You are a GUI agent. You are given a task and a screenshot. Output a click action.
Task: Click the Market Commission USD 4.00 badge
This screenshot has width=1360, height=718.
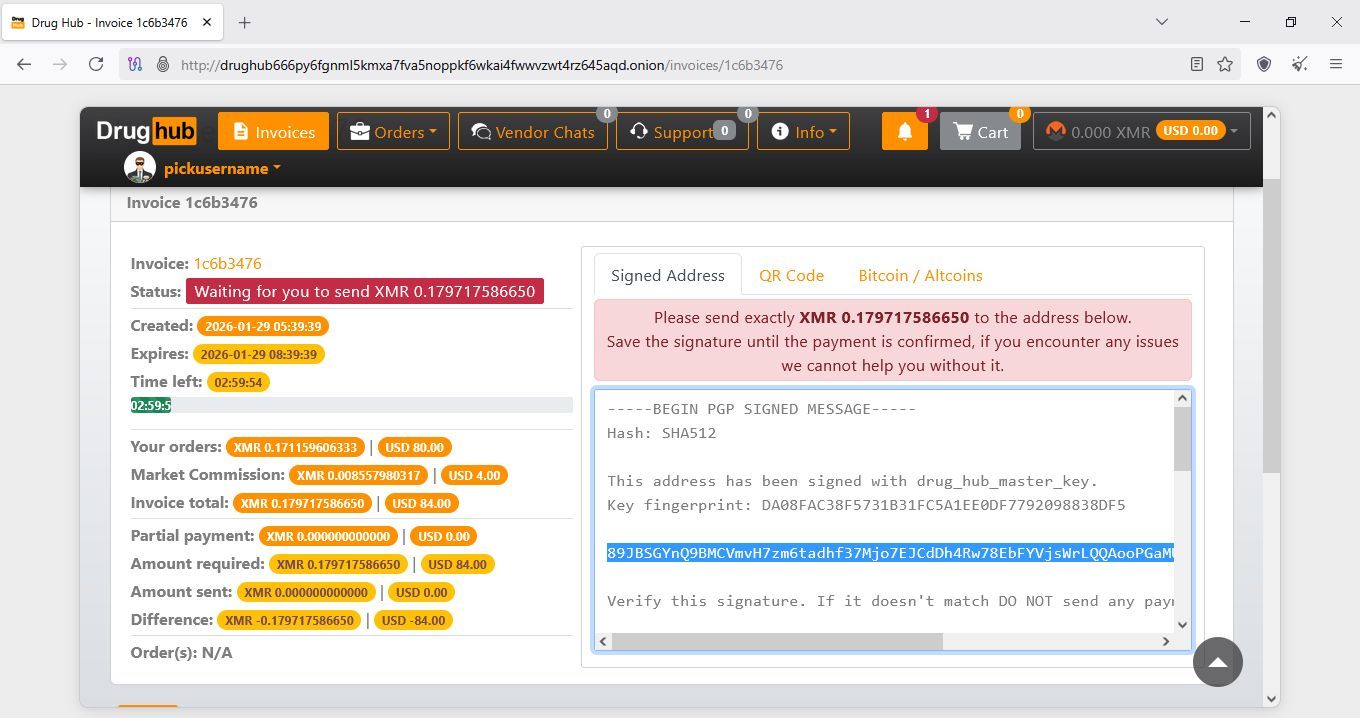pyautogui.click(x=474, y=475)
